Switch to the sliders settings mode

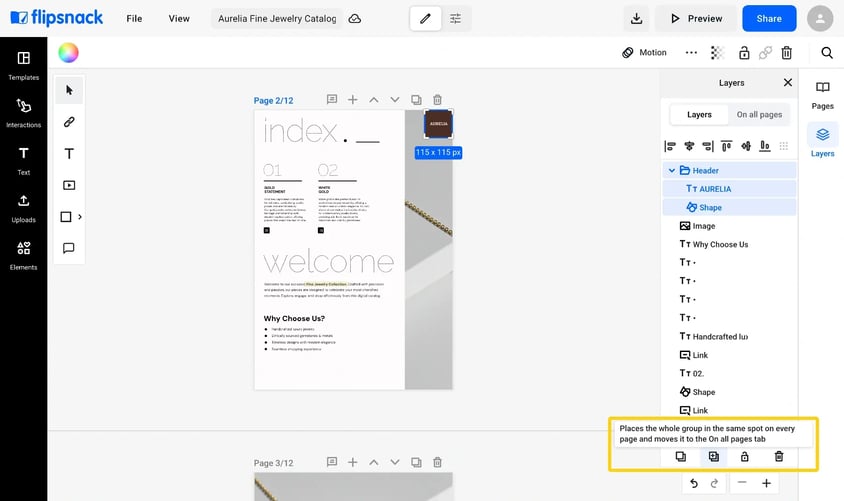455,18
